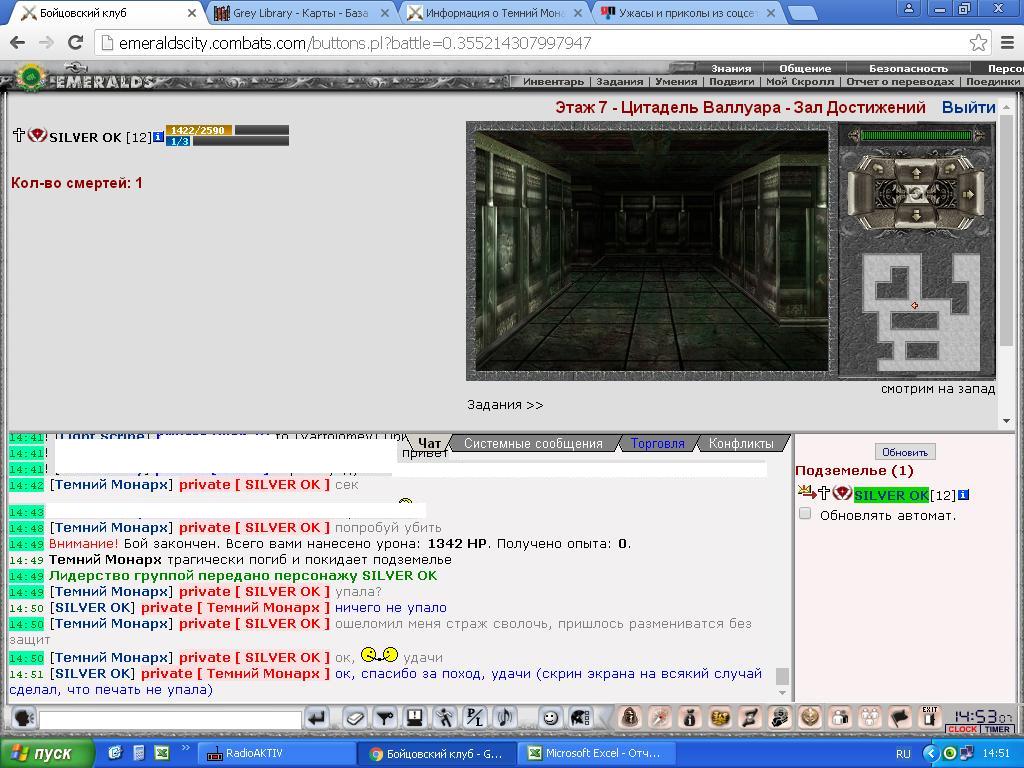Image resolution: width=1024 pixels, height=768 pixels.
Task: Click the orange HP bar 1422/2590
Action: (x=199, y=130)
